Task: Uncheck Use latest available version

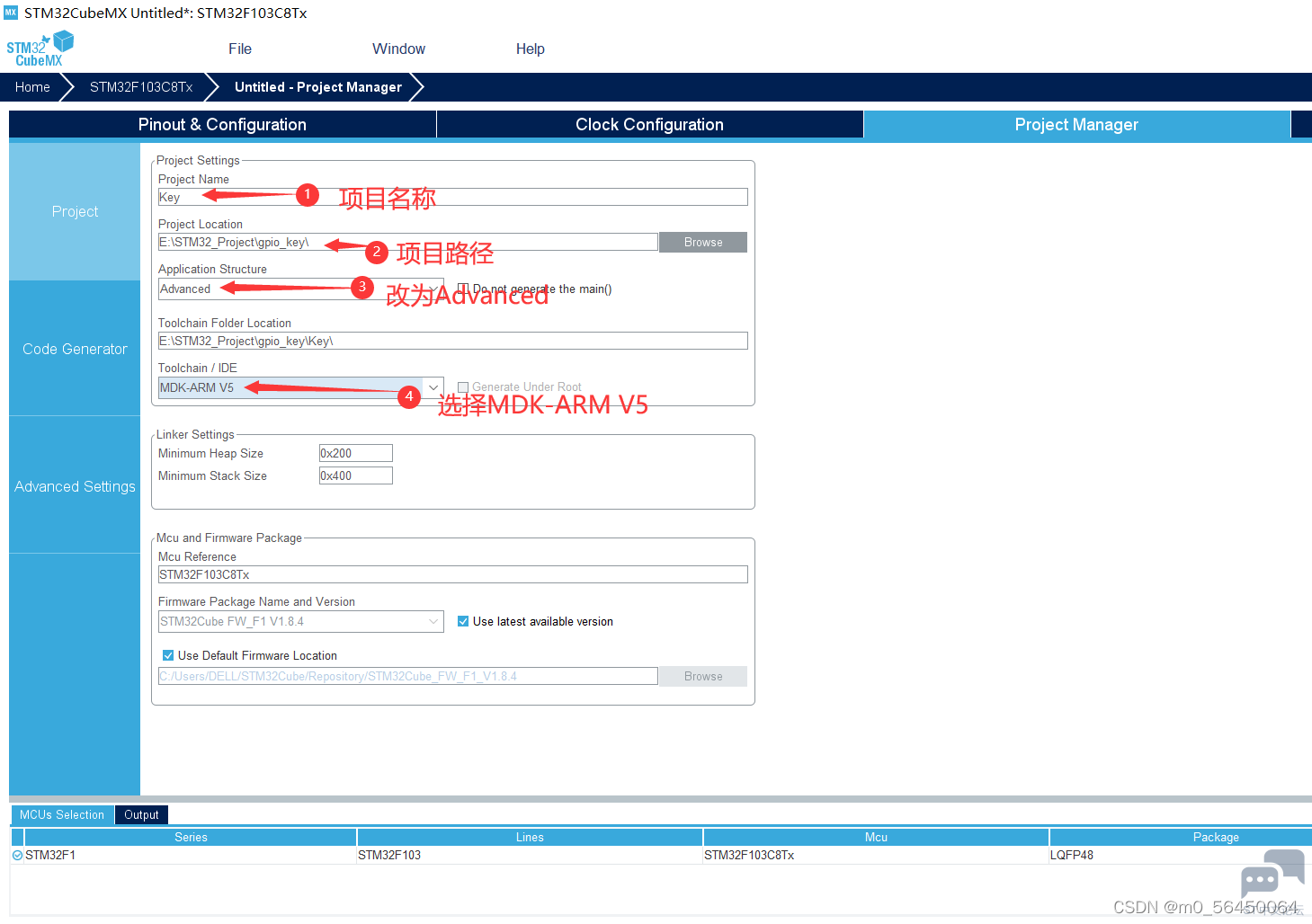Action: click(x=463, y=622)
